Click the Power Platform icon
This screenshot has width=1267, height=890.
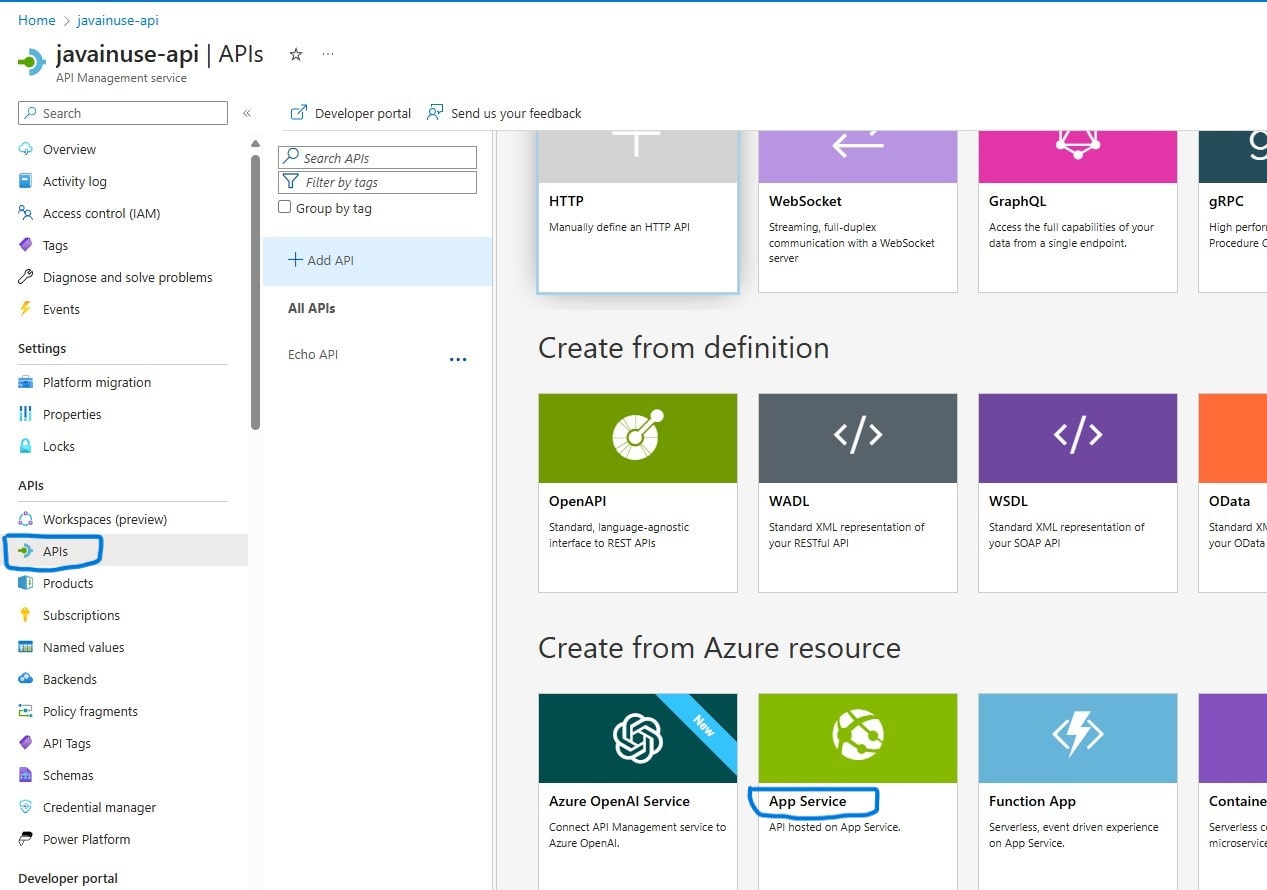click(x=26, y=839)
